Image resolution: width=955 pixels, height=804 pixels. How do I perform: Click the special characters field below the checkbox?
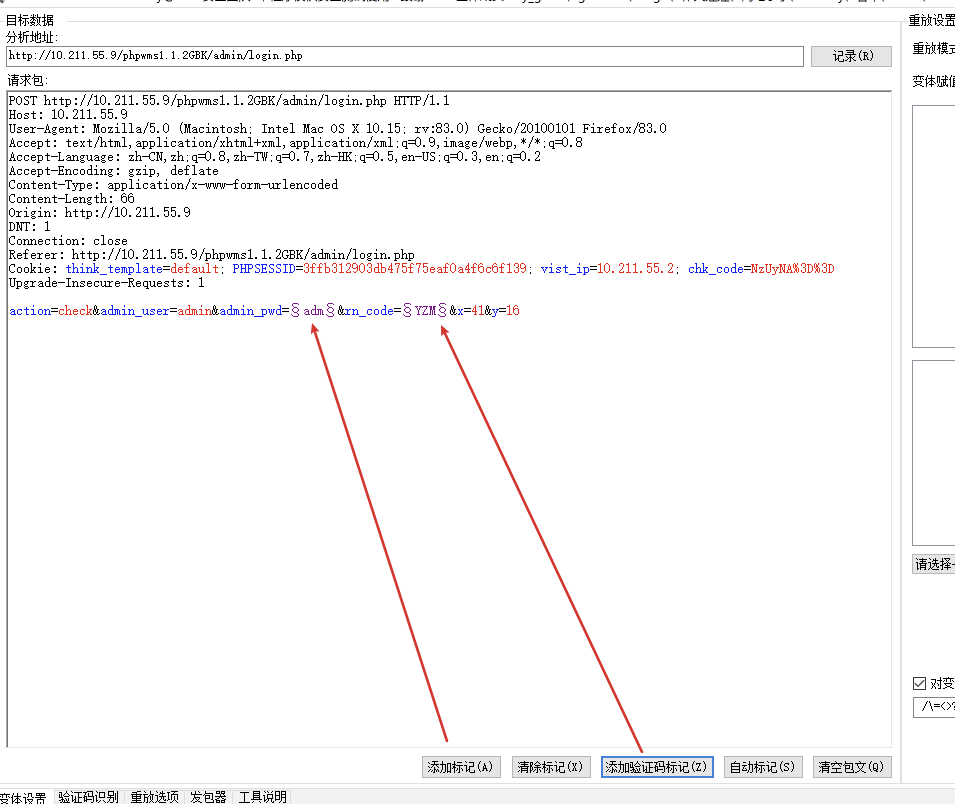click(x=934, y=707)
